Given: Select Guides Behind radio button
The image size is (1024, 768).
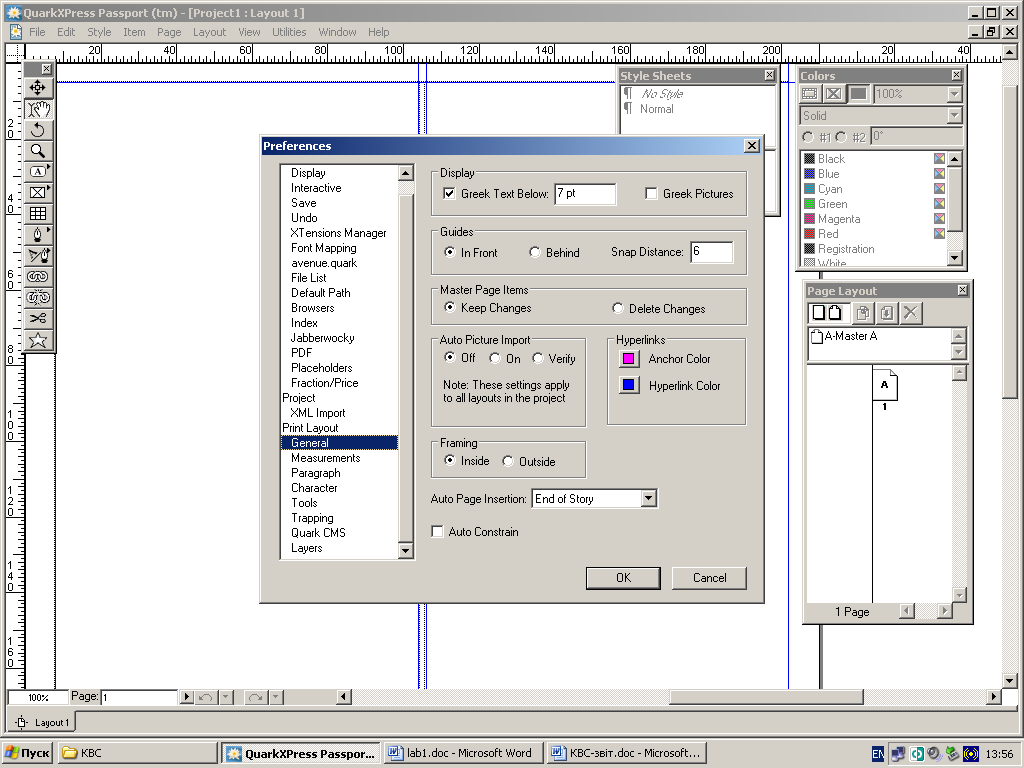Looking at the screenshot, I should tap(535, 252).
